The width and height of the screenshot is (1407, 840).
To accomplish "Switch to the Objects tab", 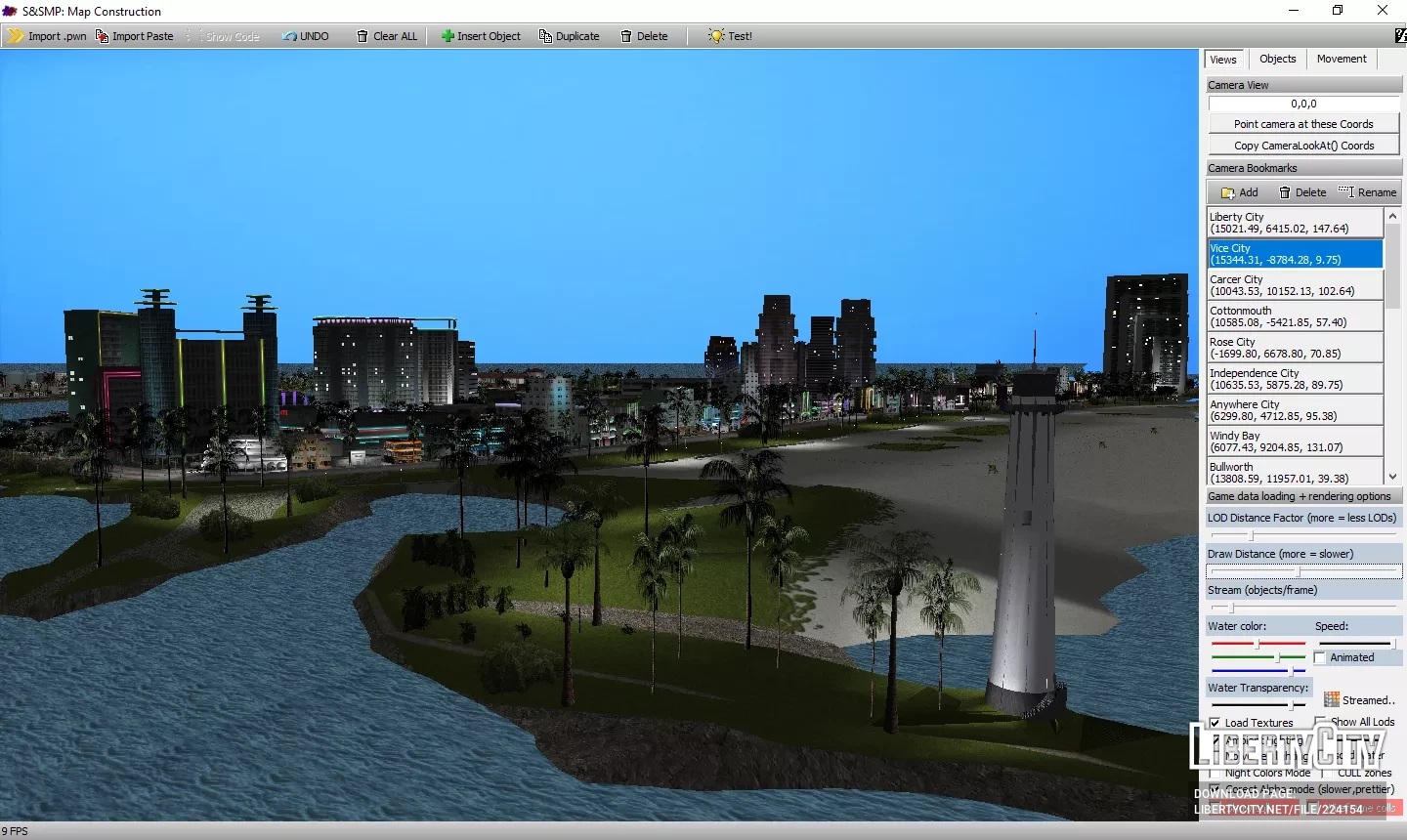I will point(1277,59).
